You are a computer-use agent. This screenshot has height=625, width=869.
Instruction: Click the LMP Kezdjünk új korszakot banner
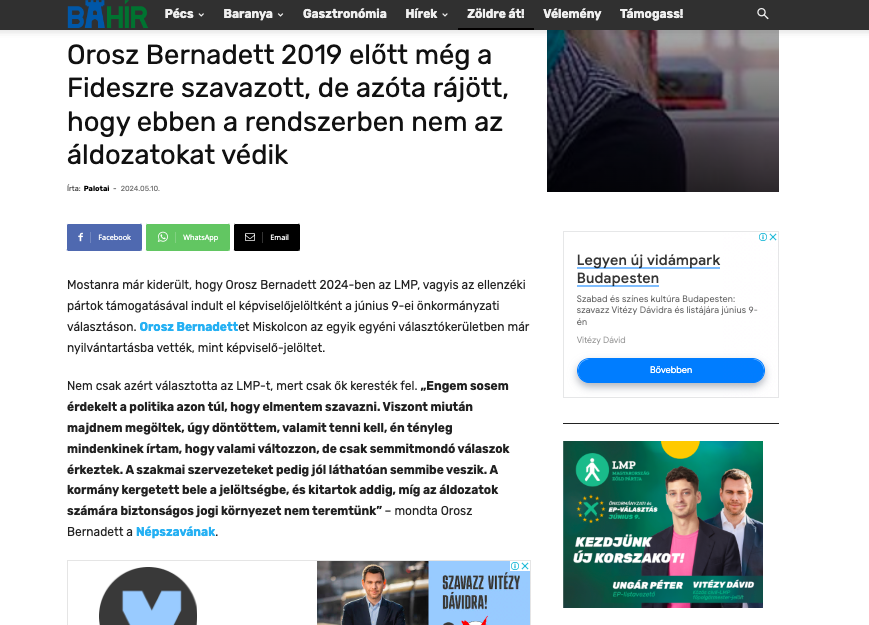(663, 524)
